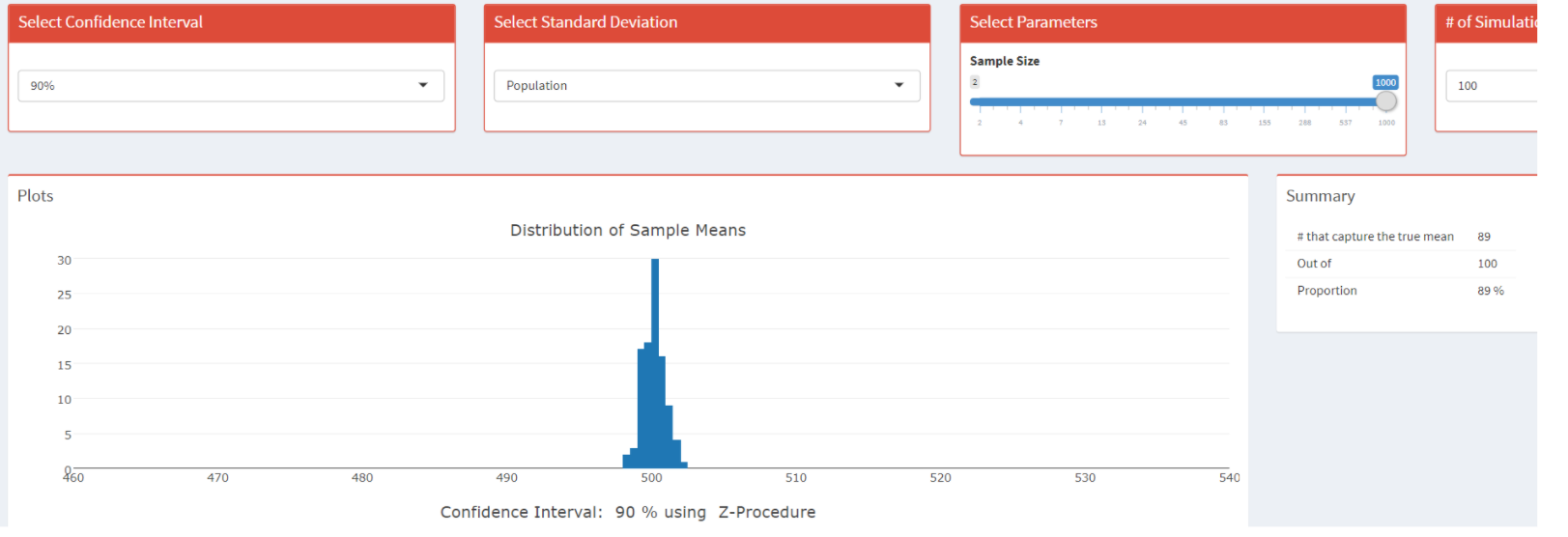1568x537 pixels.
Task: Click the Sample Size label
Action: pos(1005,61)
